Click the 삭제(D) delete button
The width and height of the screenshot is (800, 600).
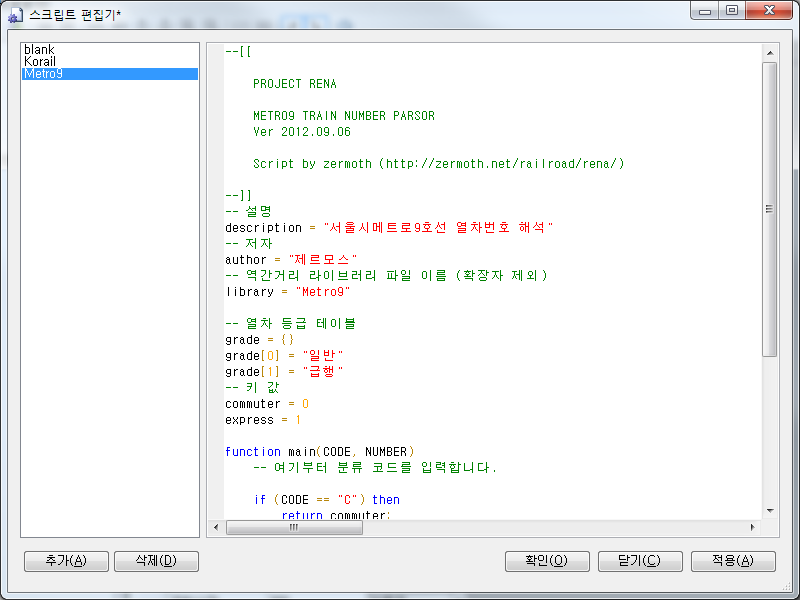[156, 561]
